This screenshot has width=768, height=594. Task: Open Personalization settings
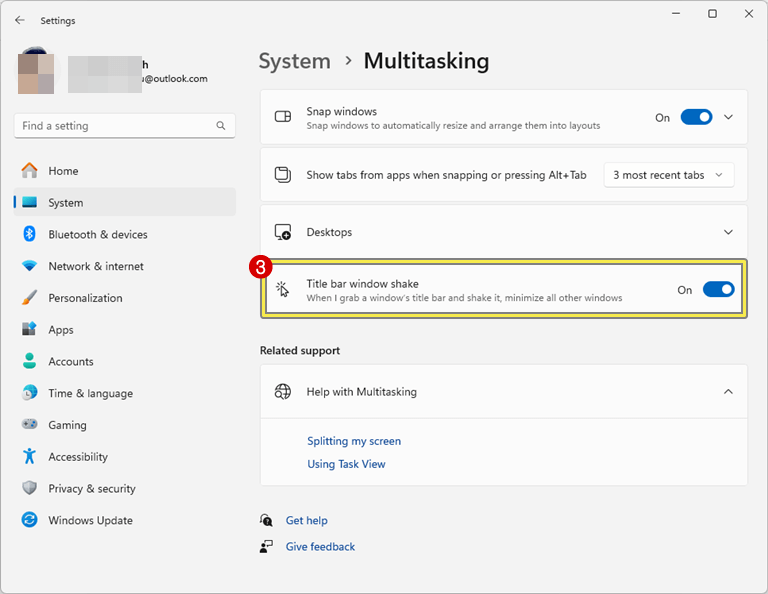[x=124, y=298]
